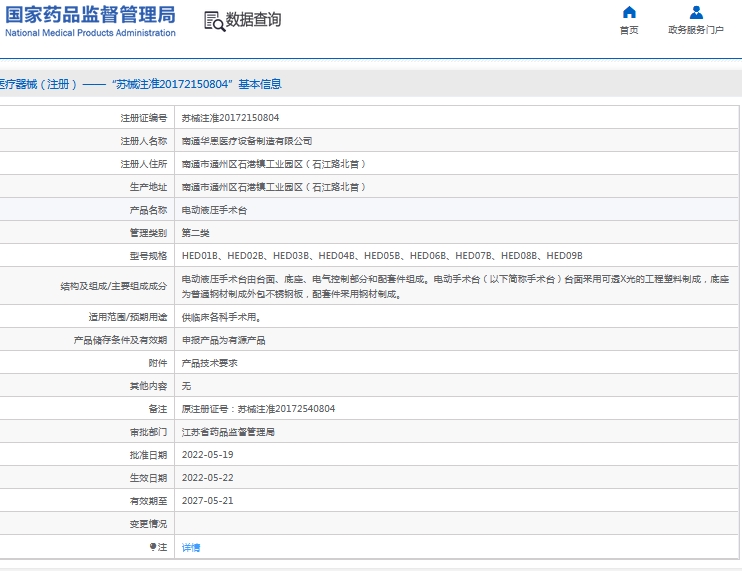This screenshot has height=571, width=742.
Task: Click the 生效日期 label
Action: tap(148, 478)
